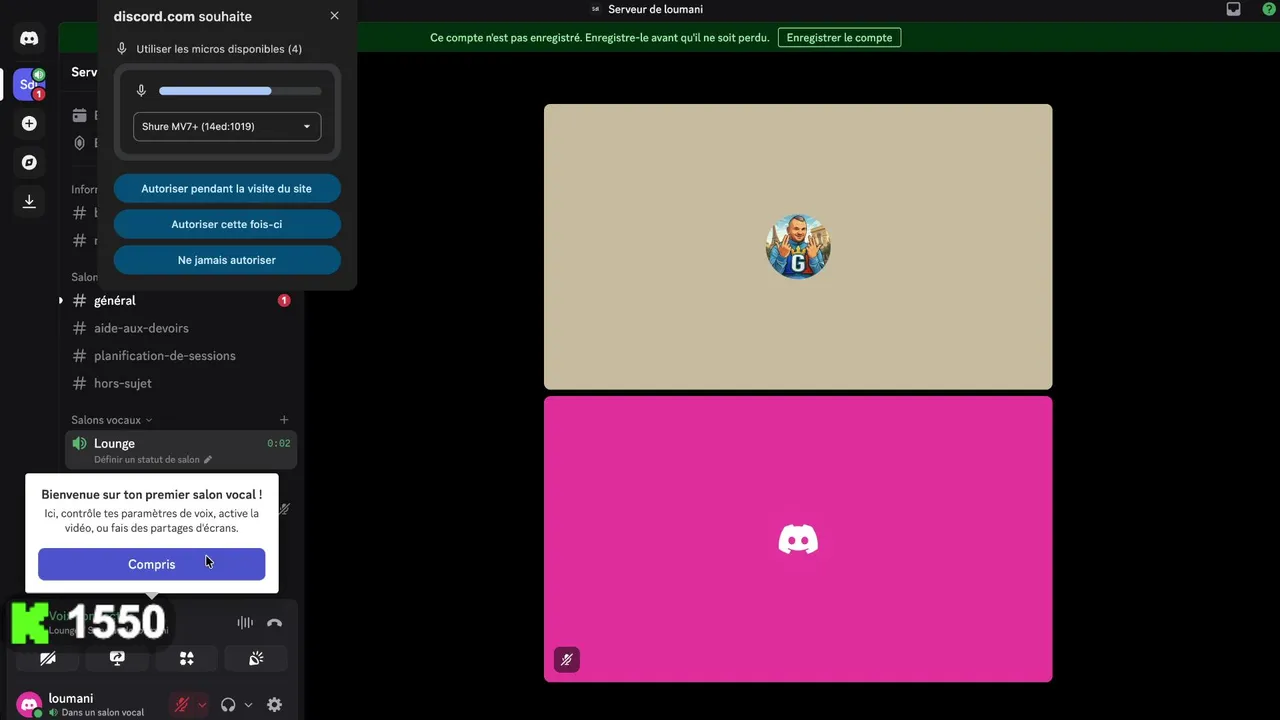Click the download apps arrow icon
This screenshot has height=720, width=1280.
(x=29, y=201)
